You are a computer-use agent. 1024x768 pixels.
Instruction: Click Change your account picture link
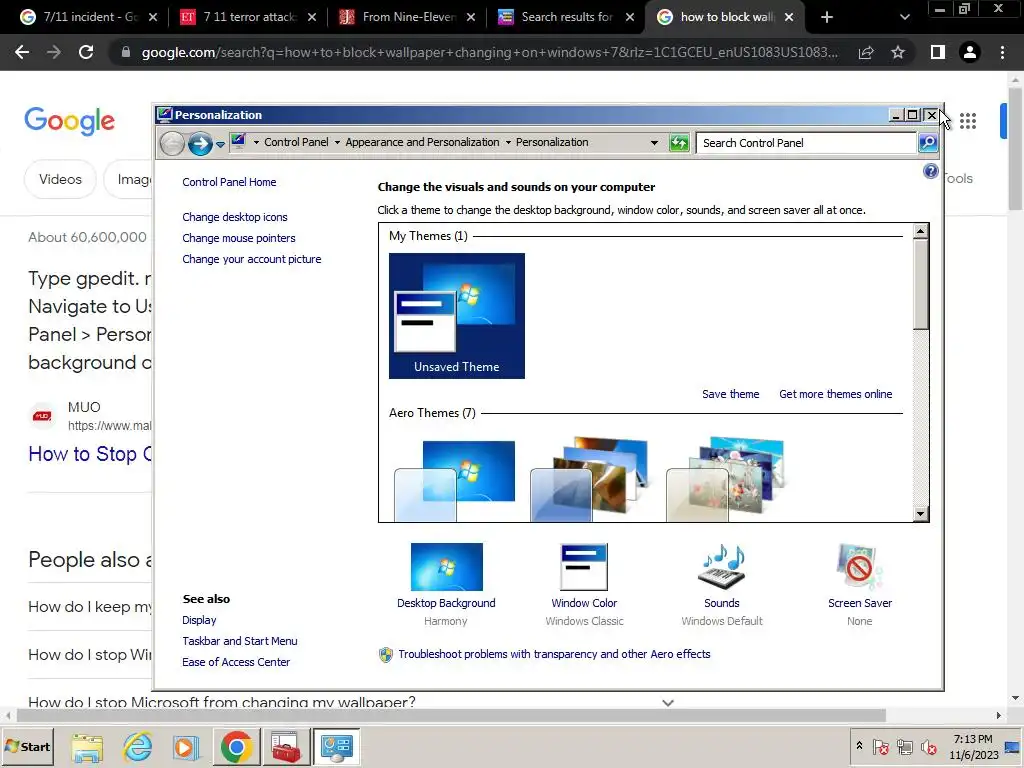tap(252, 259)
